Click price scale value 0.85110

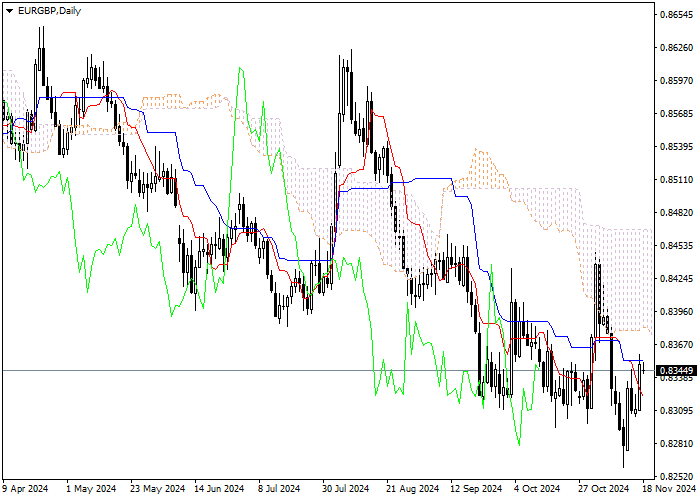[x=677, y=180]
